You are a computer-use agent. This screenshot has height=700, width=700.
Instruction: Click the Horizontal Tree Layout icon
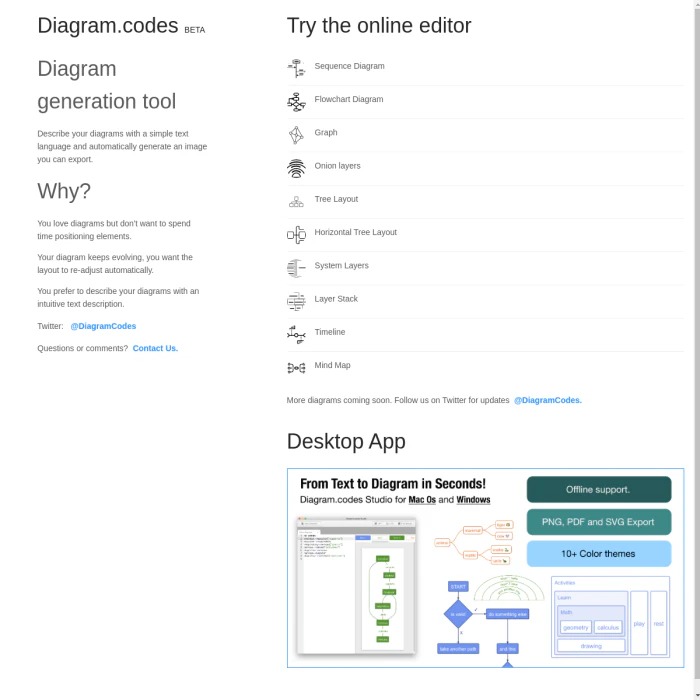(296, 235)
